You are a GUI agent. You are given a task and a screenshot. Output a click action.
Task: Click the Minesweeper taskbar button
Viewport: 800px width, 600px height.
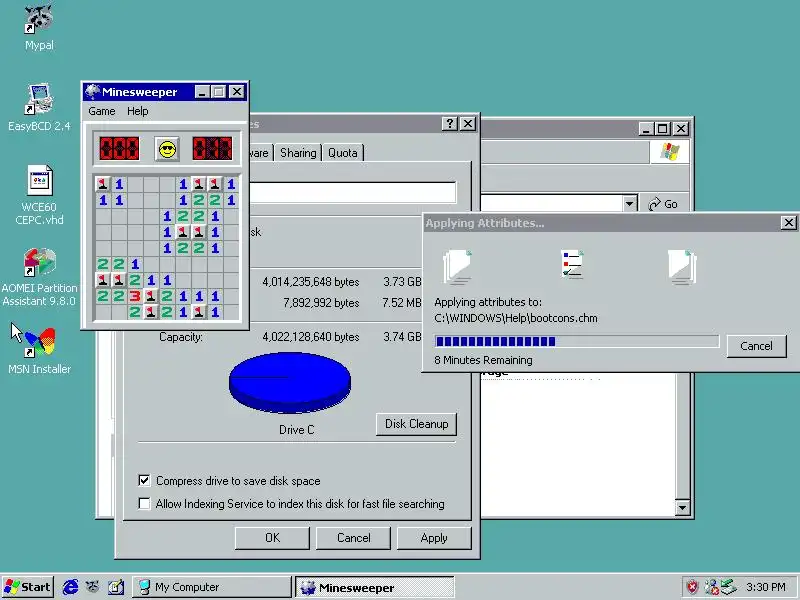(x=375, y=587)
